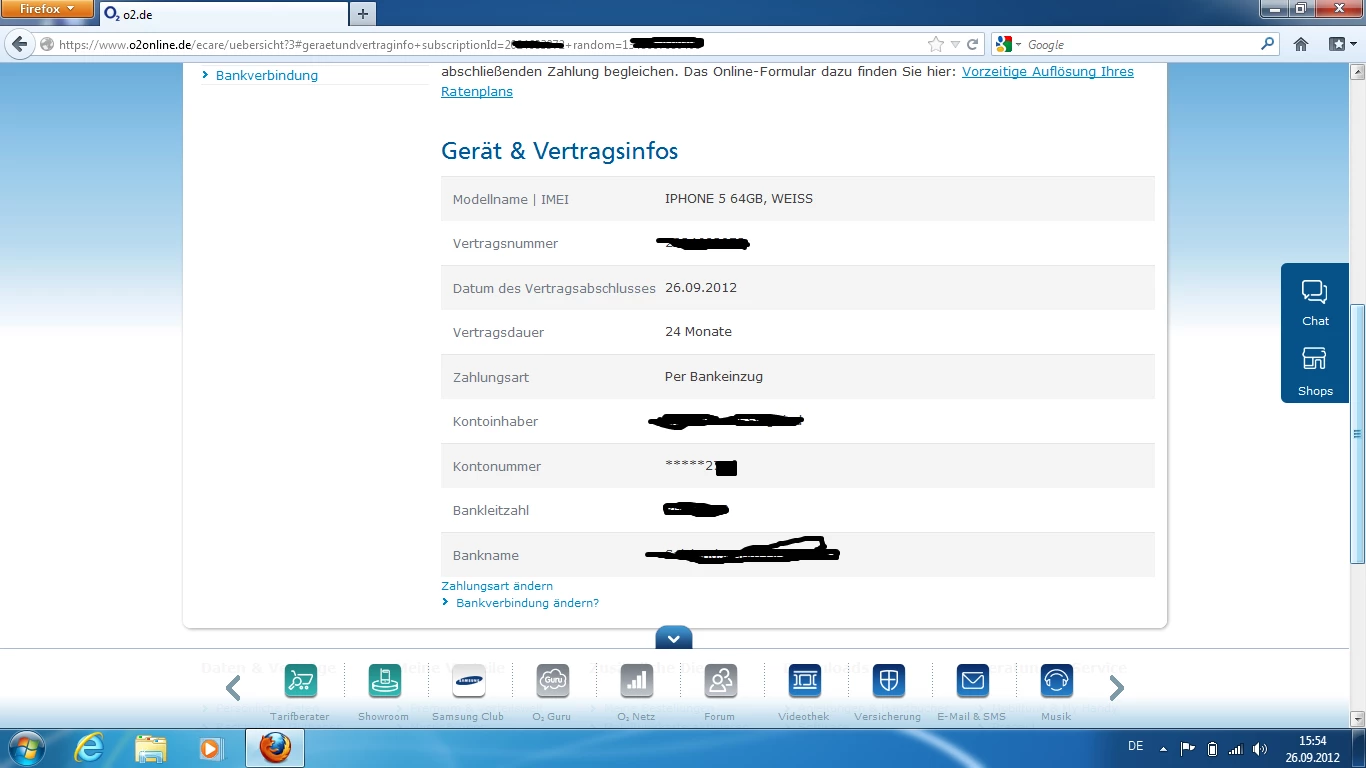Click the Datum des Vertragsabschlusses label

(554, 288)
